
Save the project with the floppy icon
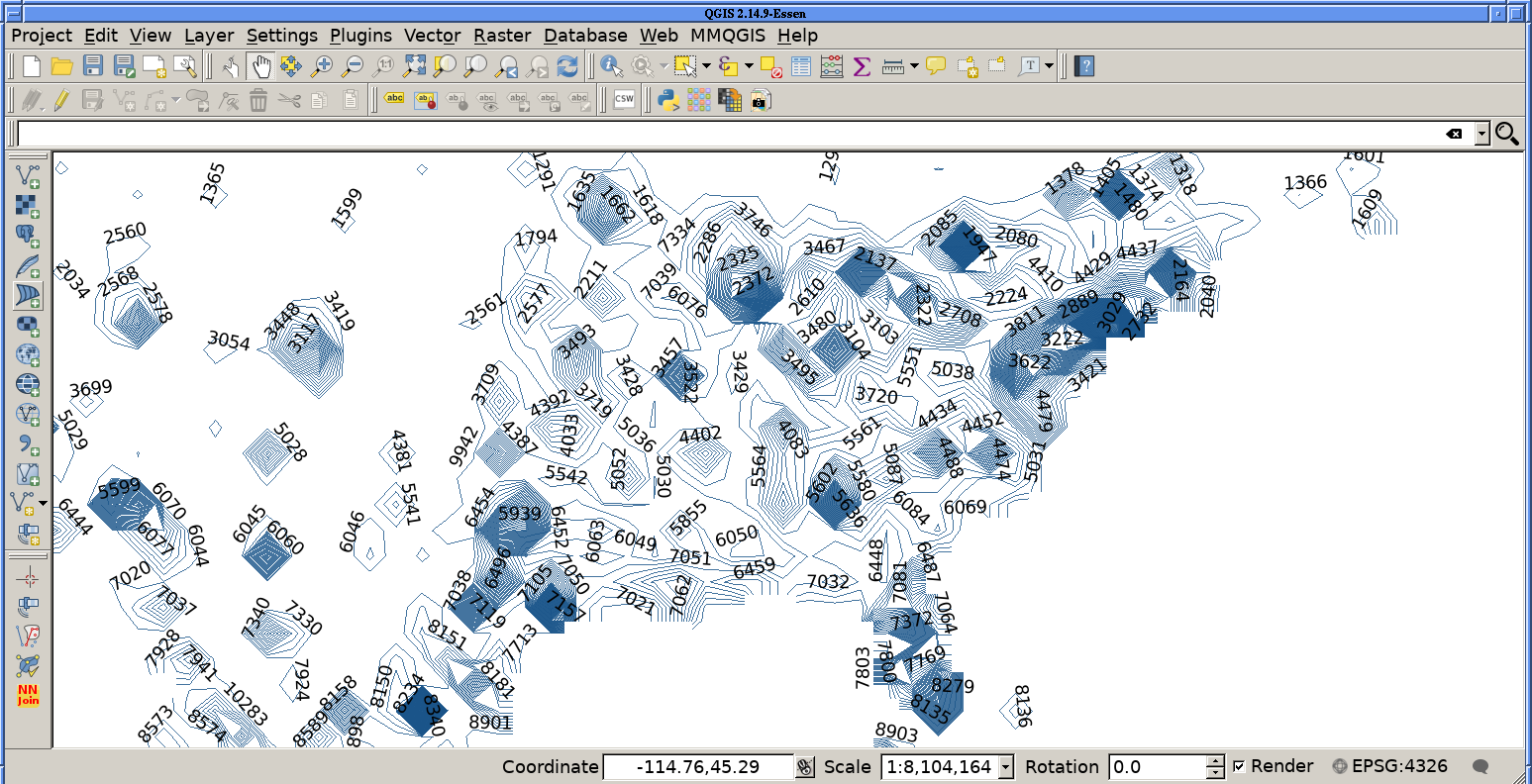click(93, 66)
